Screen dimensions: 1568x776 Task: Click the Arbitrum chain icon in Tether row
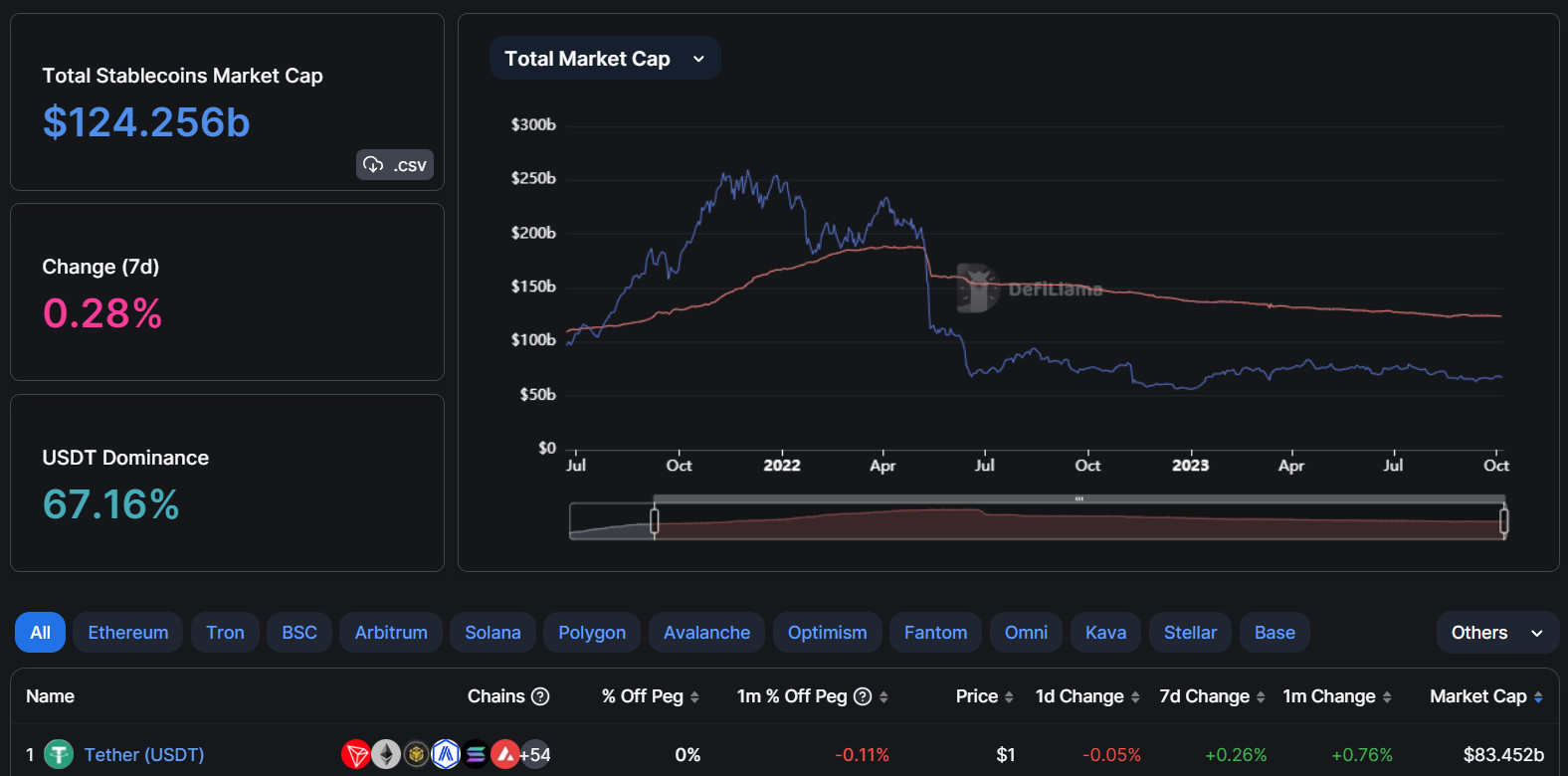[x=446, y=755]
